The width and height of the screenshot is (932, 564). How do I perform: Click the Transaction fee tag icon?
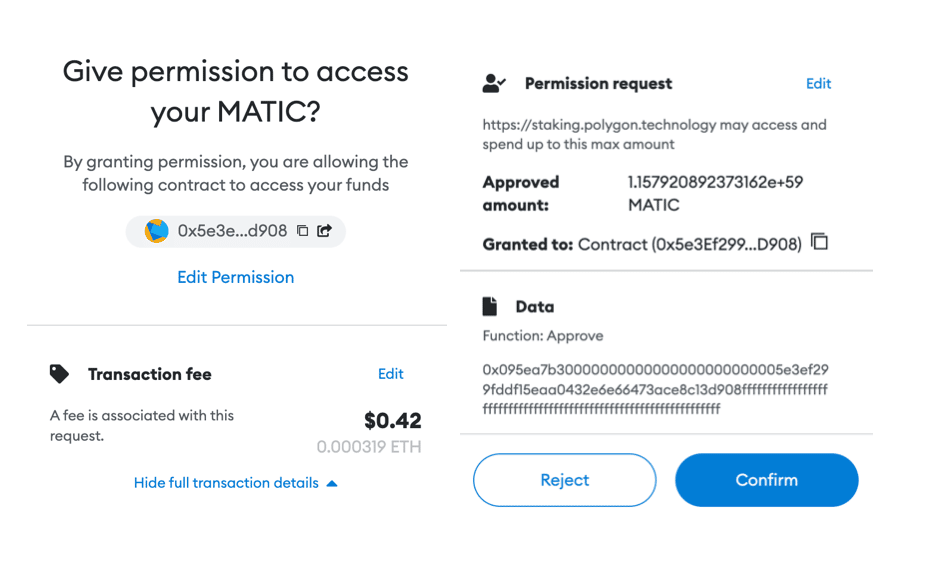click(60, 374)
